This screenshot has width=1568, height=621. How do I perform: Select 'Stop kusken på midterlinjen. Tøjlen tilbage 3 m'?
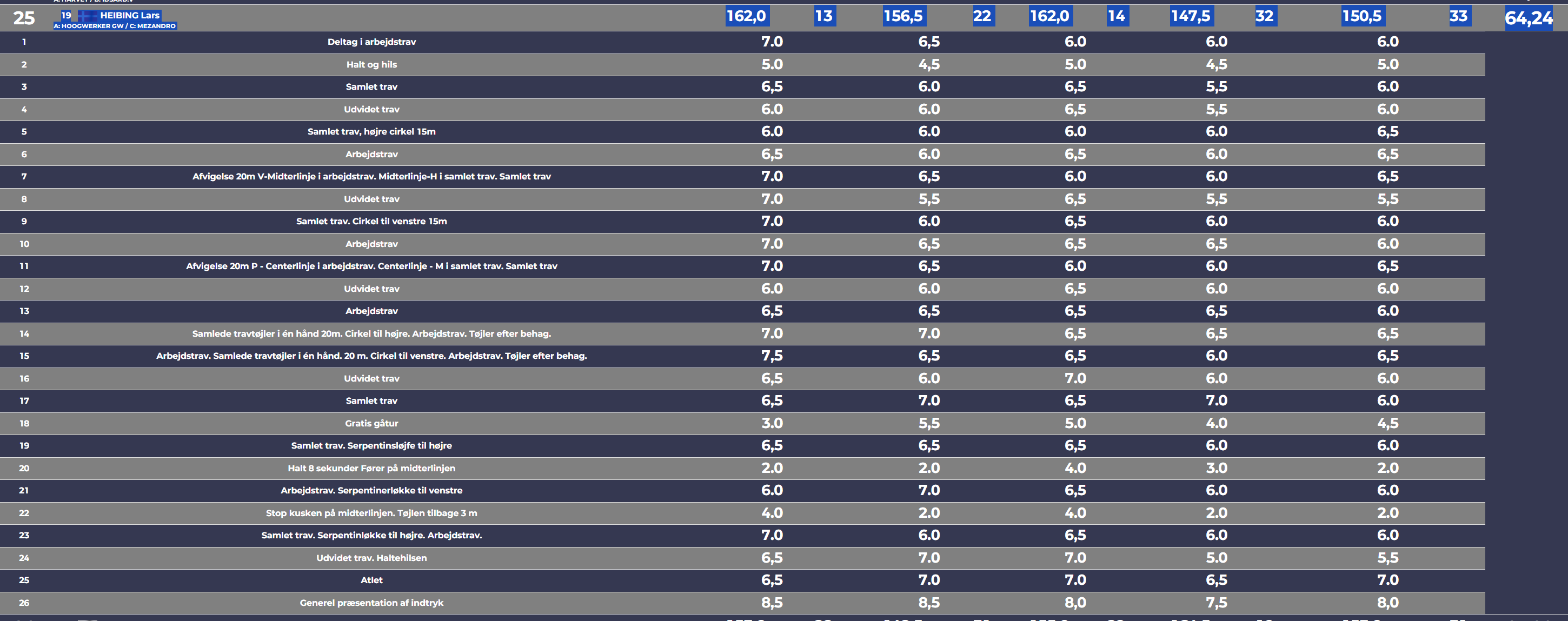coord(371,513)
